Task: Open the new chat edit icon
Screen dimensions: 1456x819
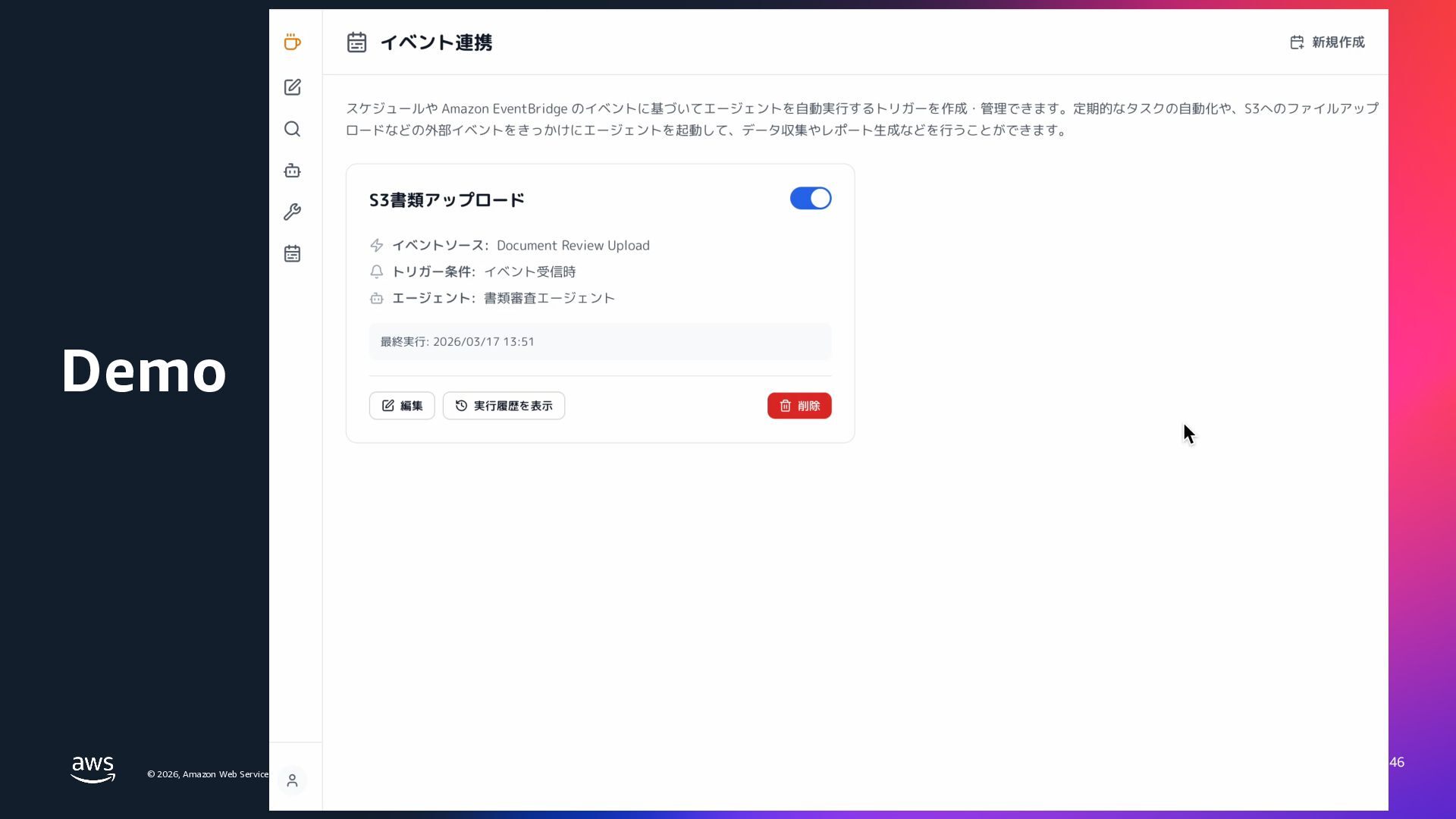Action: point(292,87)
